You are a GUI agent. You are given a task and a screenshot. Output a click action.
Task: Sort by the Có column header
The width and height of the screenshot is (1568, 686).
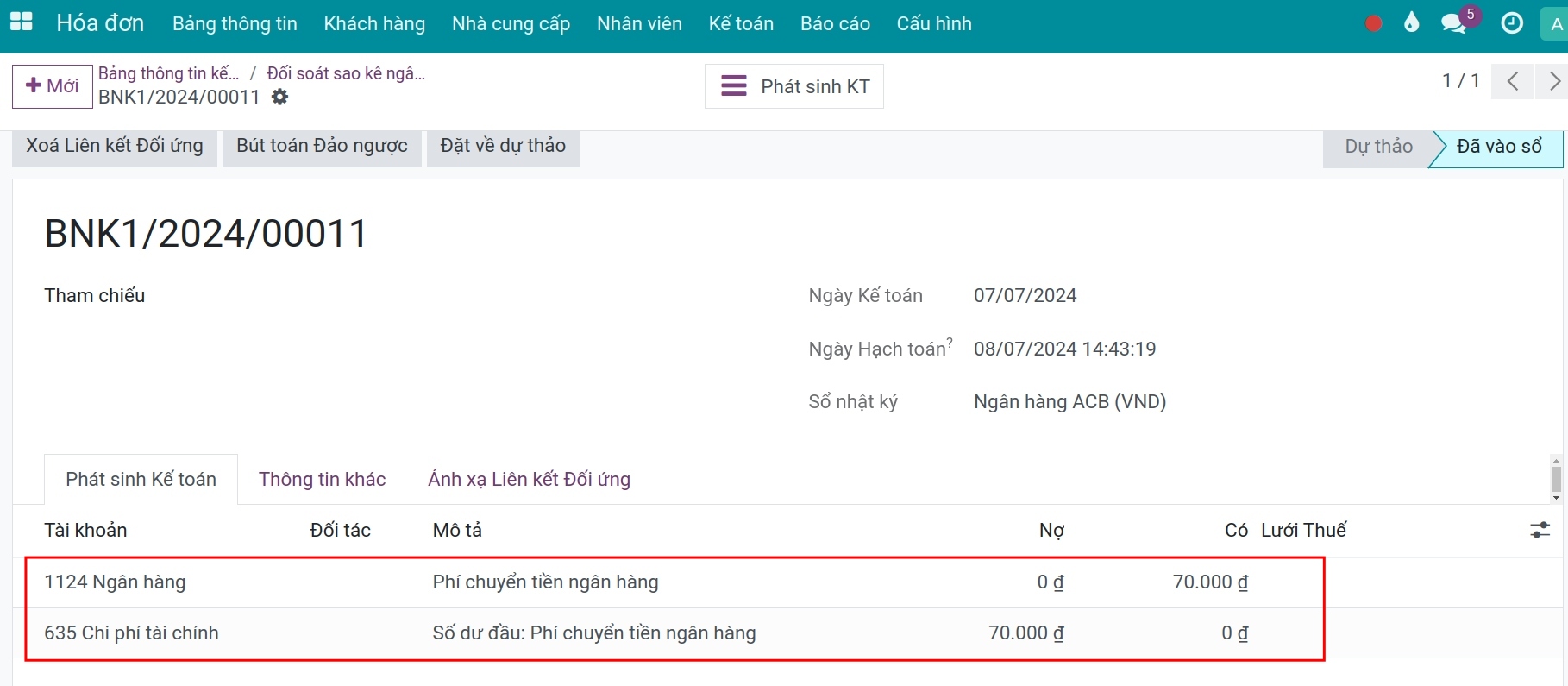[x=1236, y=531]
